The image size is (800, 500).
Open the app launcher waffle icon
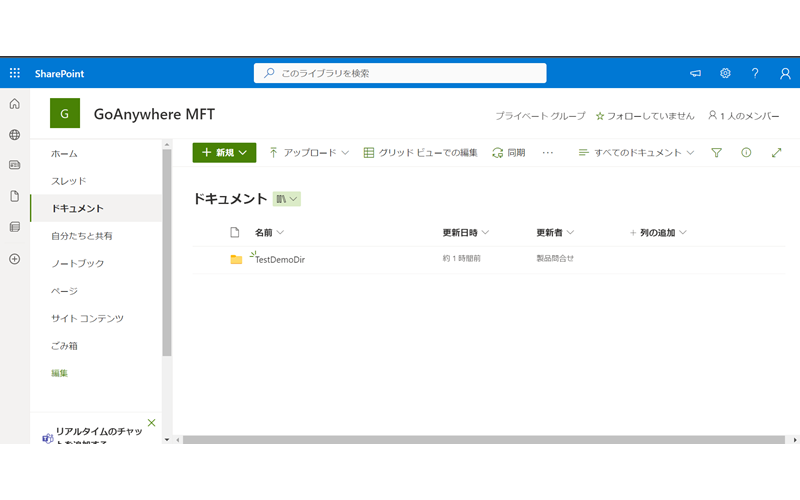(15, 73)
